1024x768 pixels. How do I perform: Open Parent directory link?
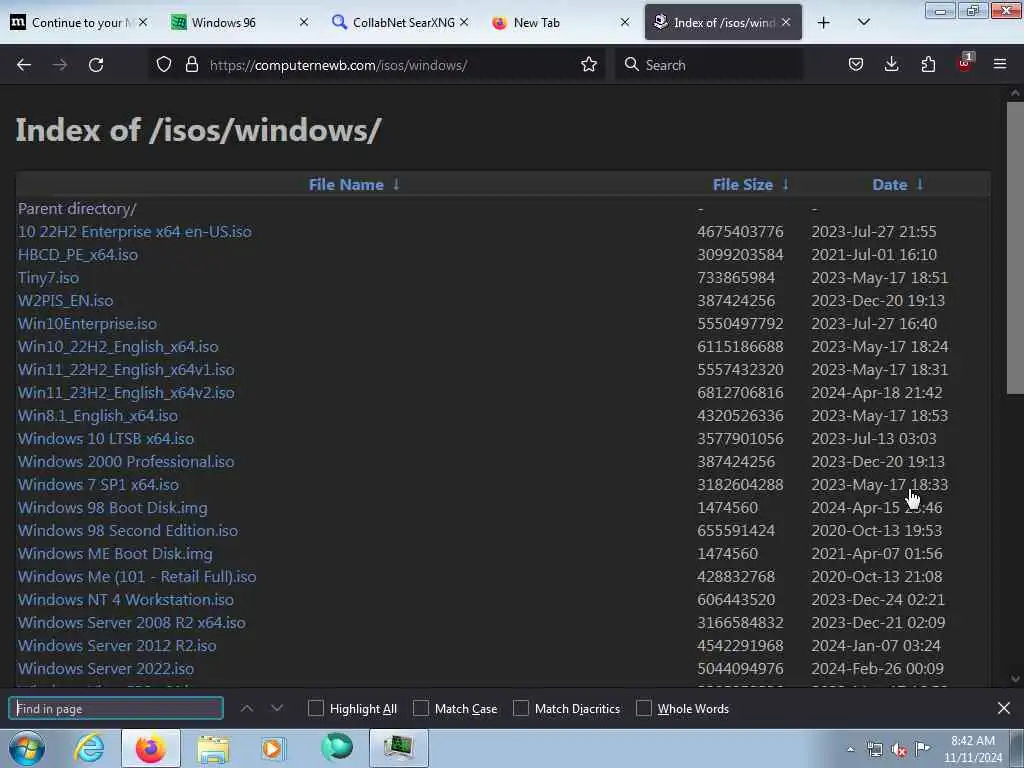point(77,209)
